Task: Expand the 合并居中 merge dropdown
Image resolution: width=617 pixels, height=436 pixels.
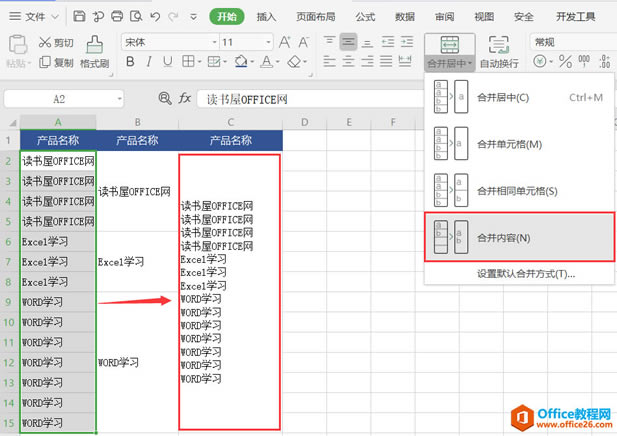Action: coord(449,63)
